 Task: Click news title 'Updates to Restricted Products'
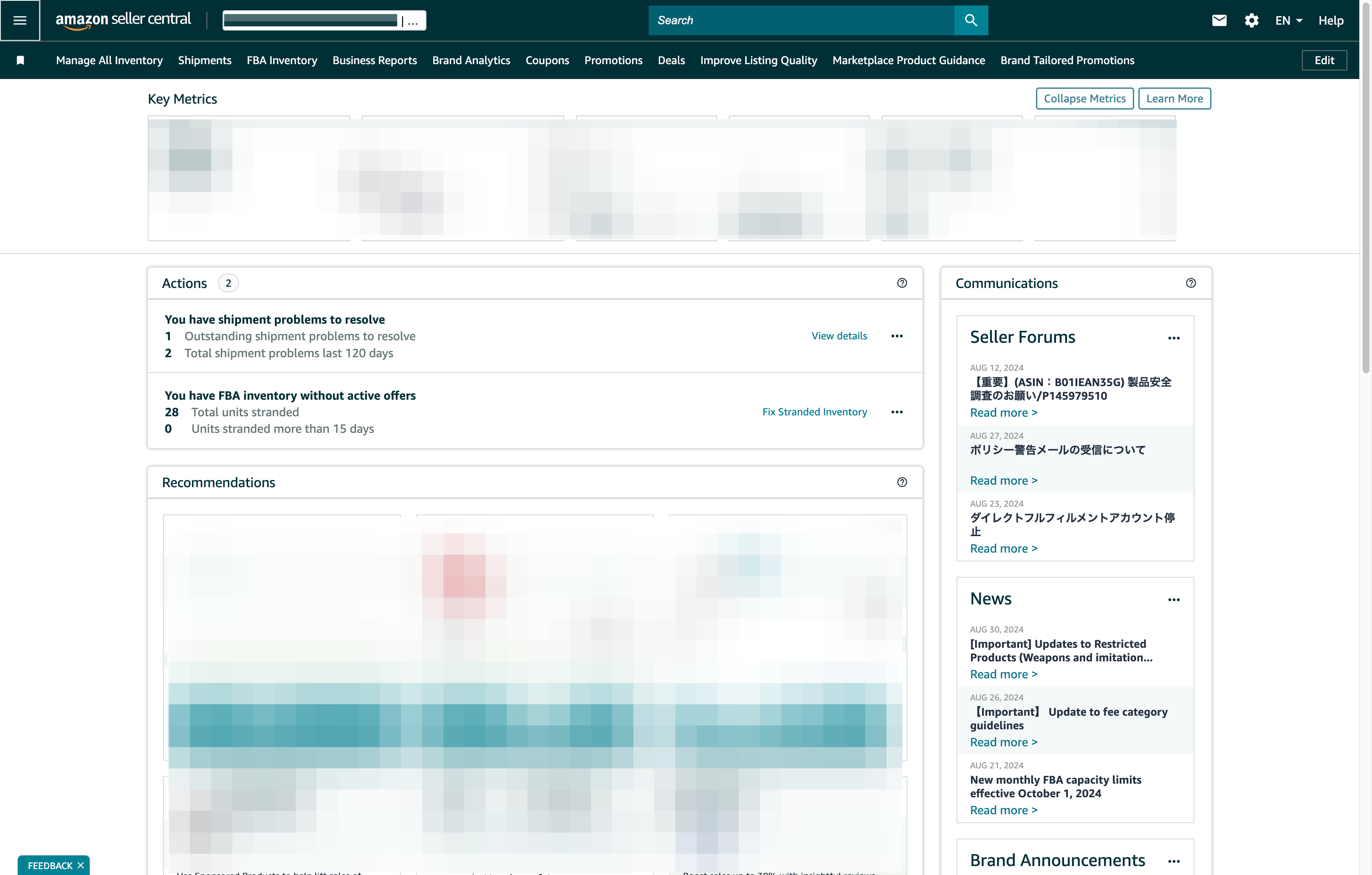tap(1061, 651)
